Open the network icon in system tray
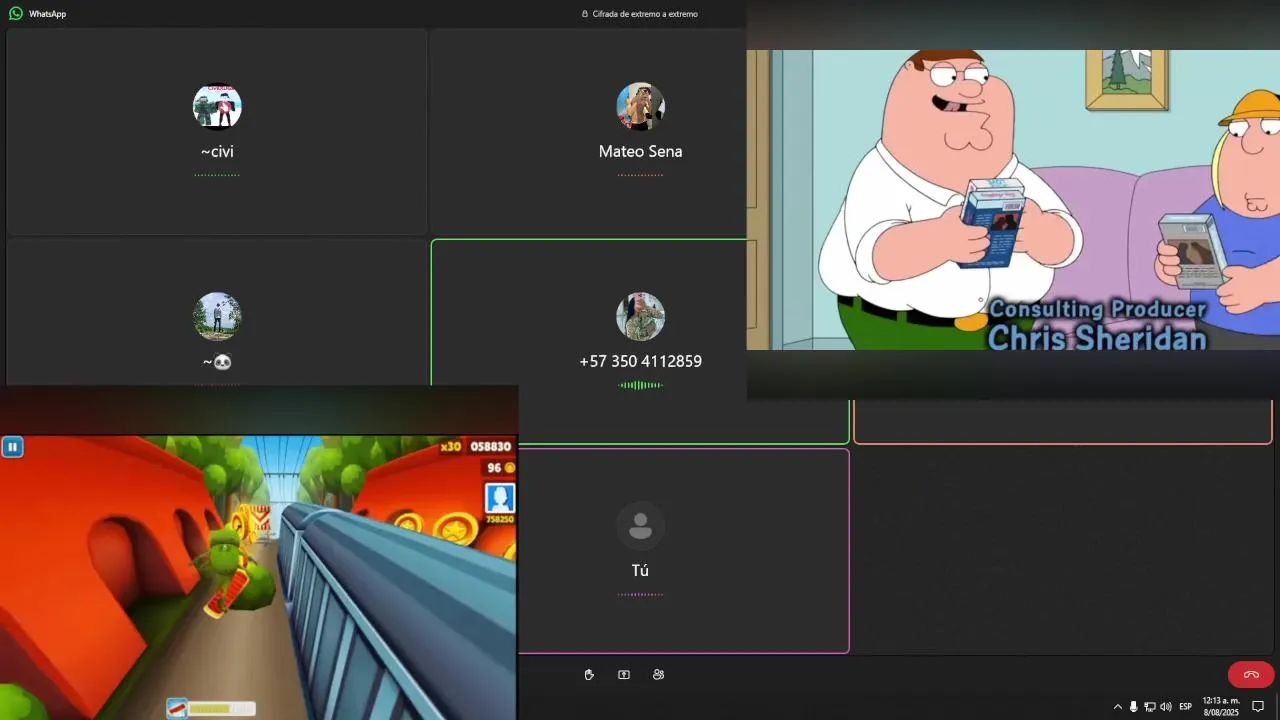1280x720 pixels. 1150,706
